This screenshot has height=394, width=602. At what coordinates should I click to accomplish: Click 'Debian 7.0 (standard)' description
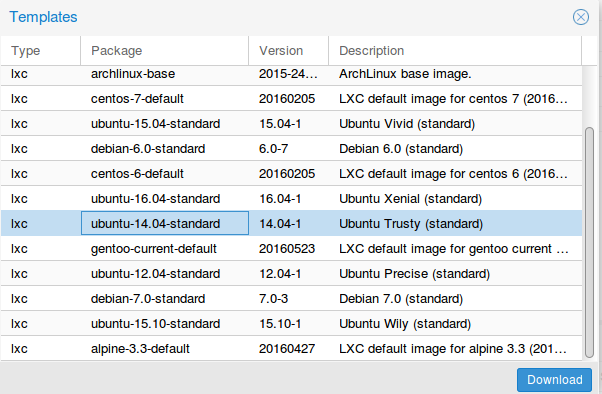click(x=401, y=298)
